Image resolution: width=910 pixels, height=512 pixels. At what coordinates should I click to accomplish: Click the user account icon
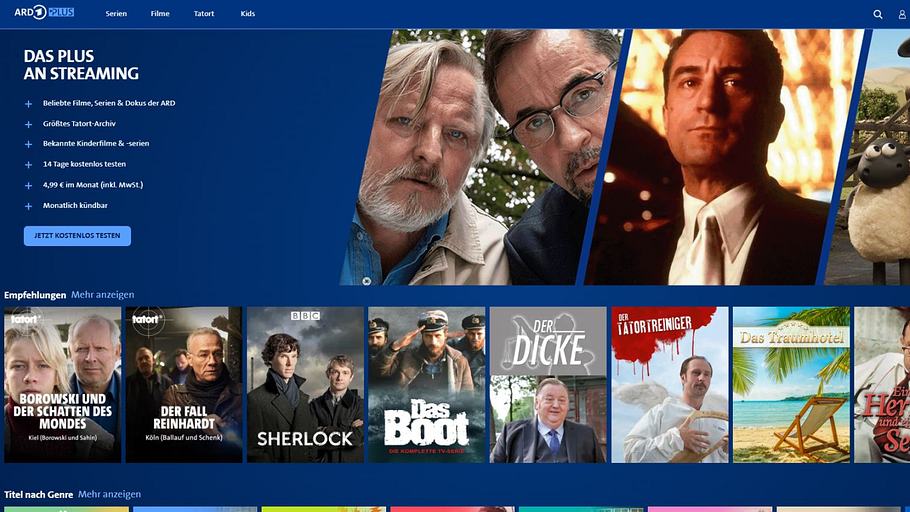pyautogui.click(x=903, y=14)
